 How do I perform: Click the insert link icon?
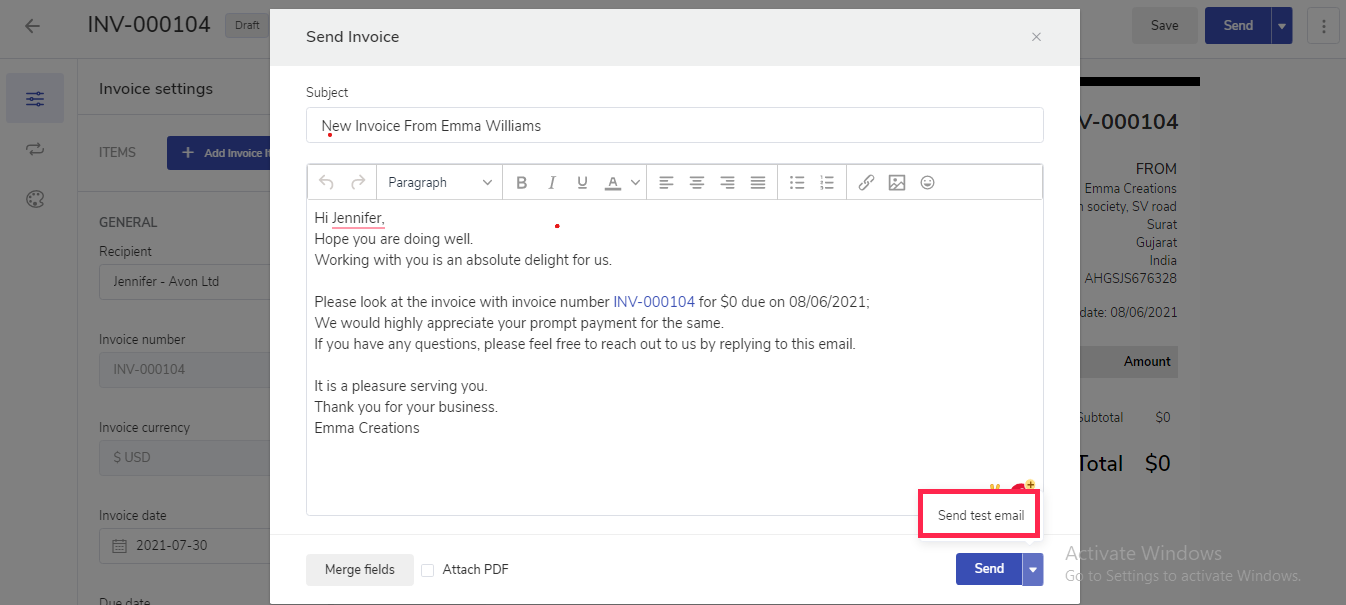[866, 183]
